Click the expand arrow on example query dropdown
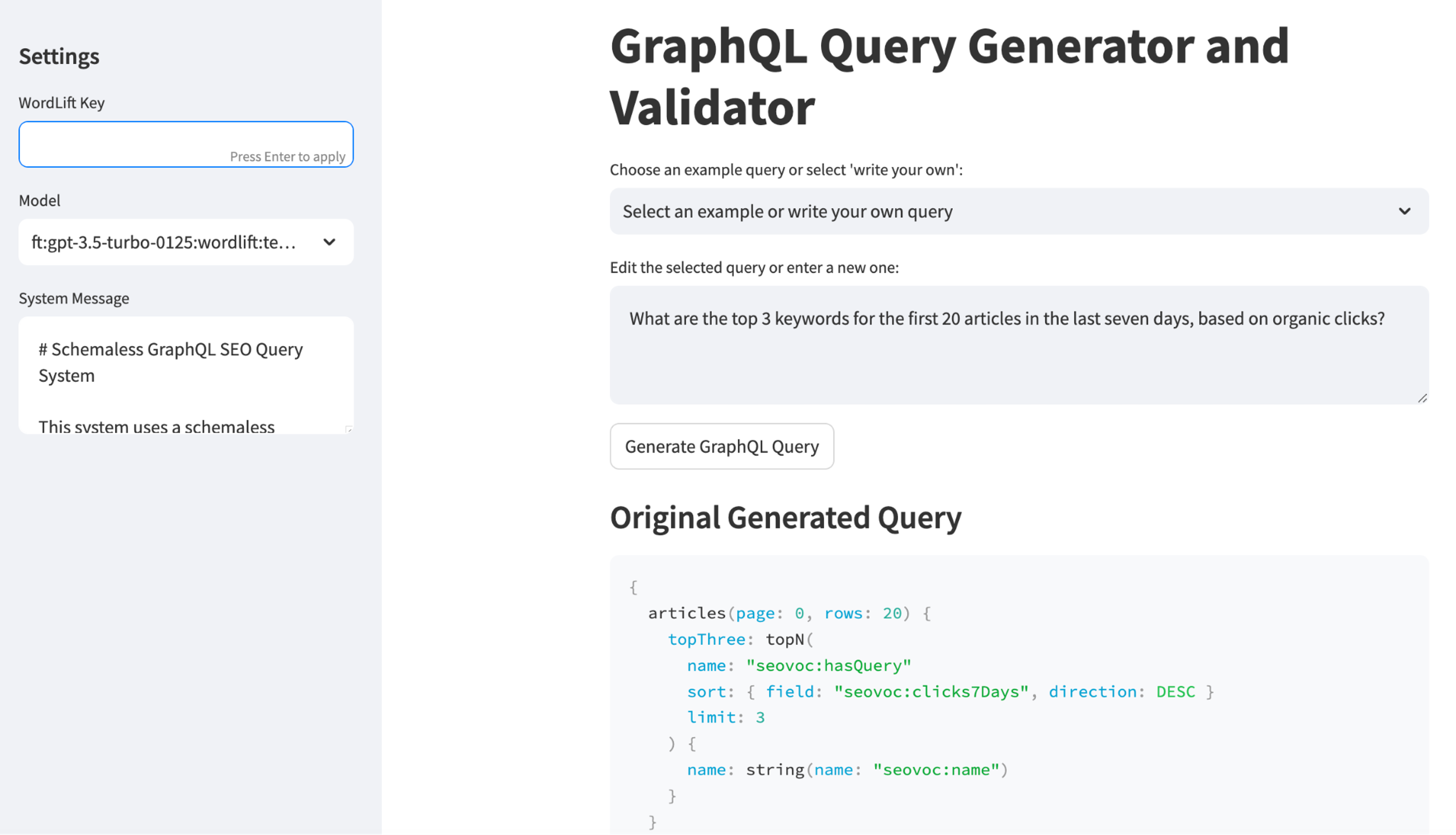The width and height of the screenshot is (1456, 835). [x=1405, y=211]
